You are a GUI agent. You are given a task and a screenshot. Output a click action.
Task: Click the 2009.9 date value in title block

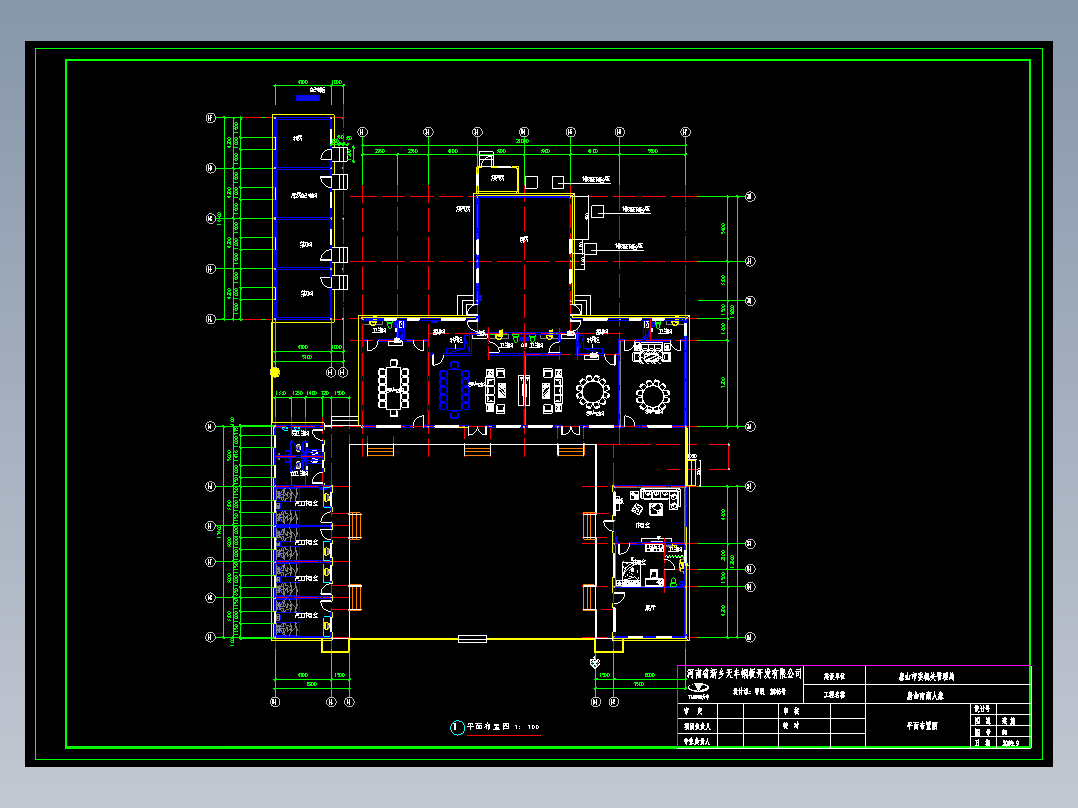1011,743
